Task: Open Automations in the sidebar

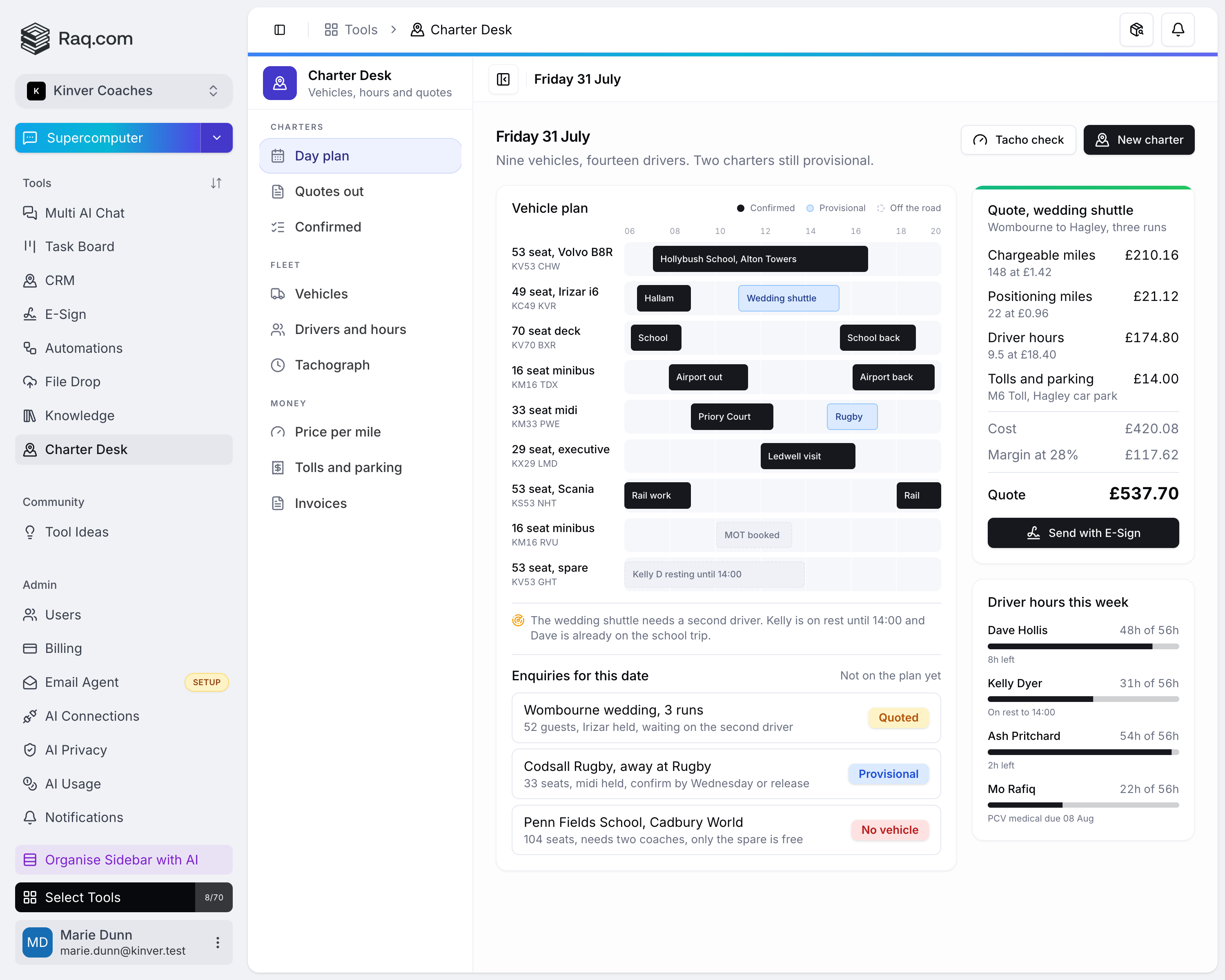Action: click(x=123, y=348)
